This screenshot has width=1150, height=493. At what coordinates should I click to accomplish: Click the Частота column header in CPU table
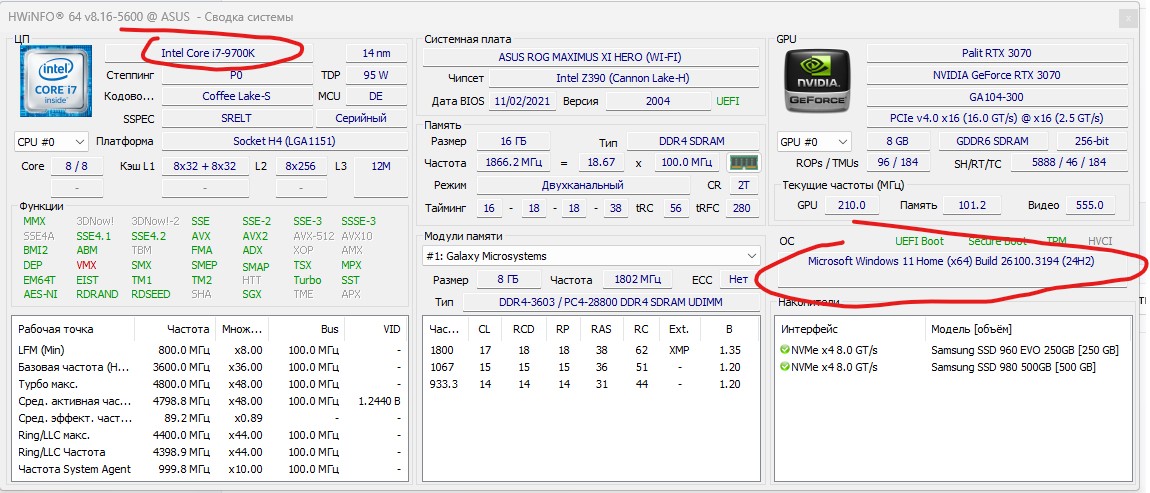click(x=177, y=329)
